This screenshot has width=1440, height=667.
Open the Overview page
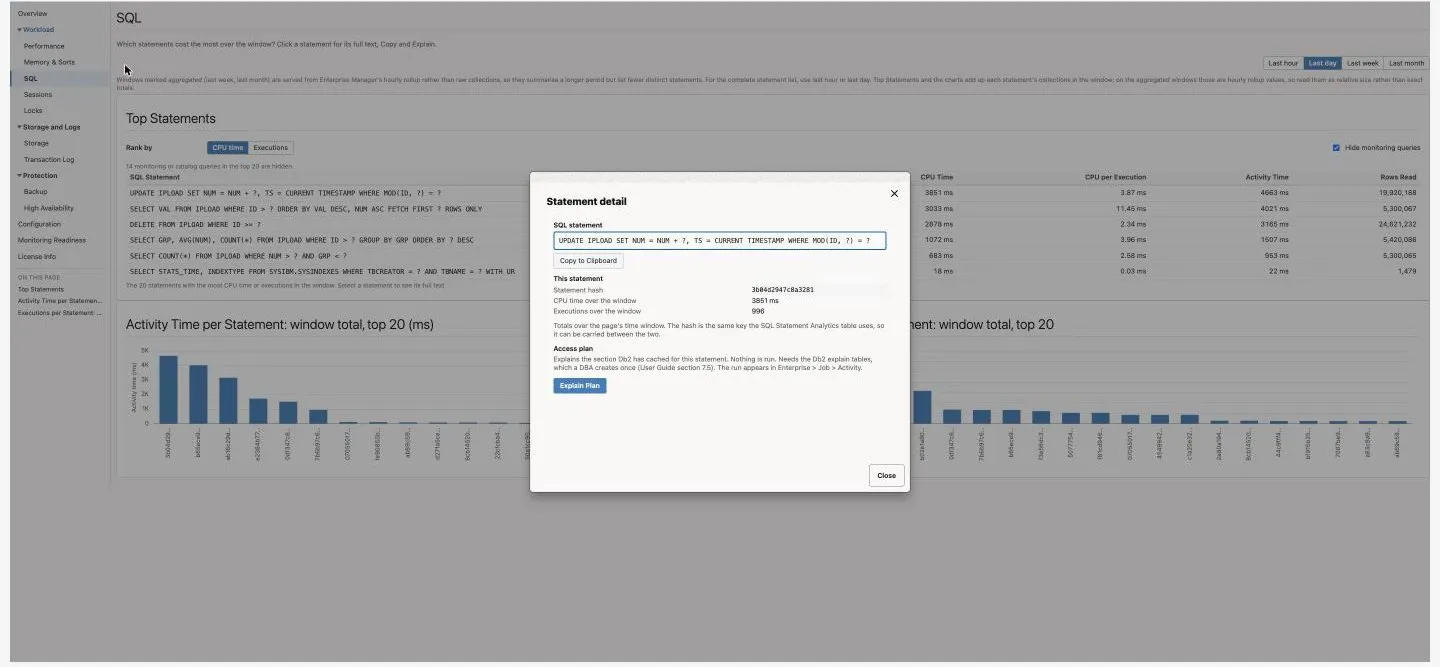pyautogui.click(x=32, y=13)
